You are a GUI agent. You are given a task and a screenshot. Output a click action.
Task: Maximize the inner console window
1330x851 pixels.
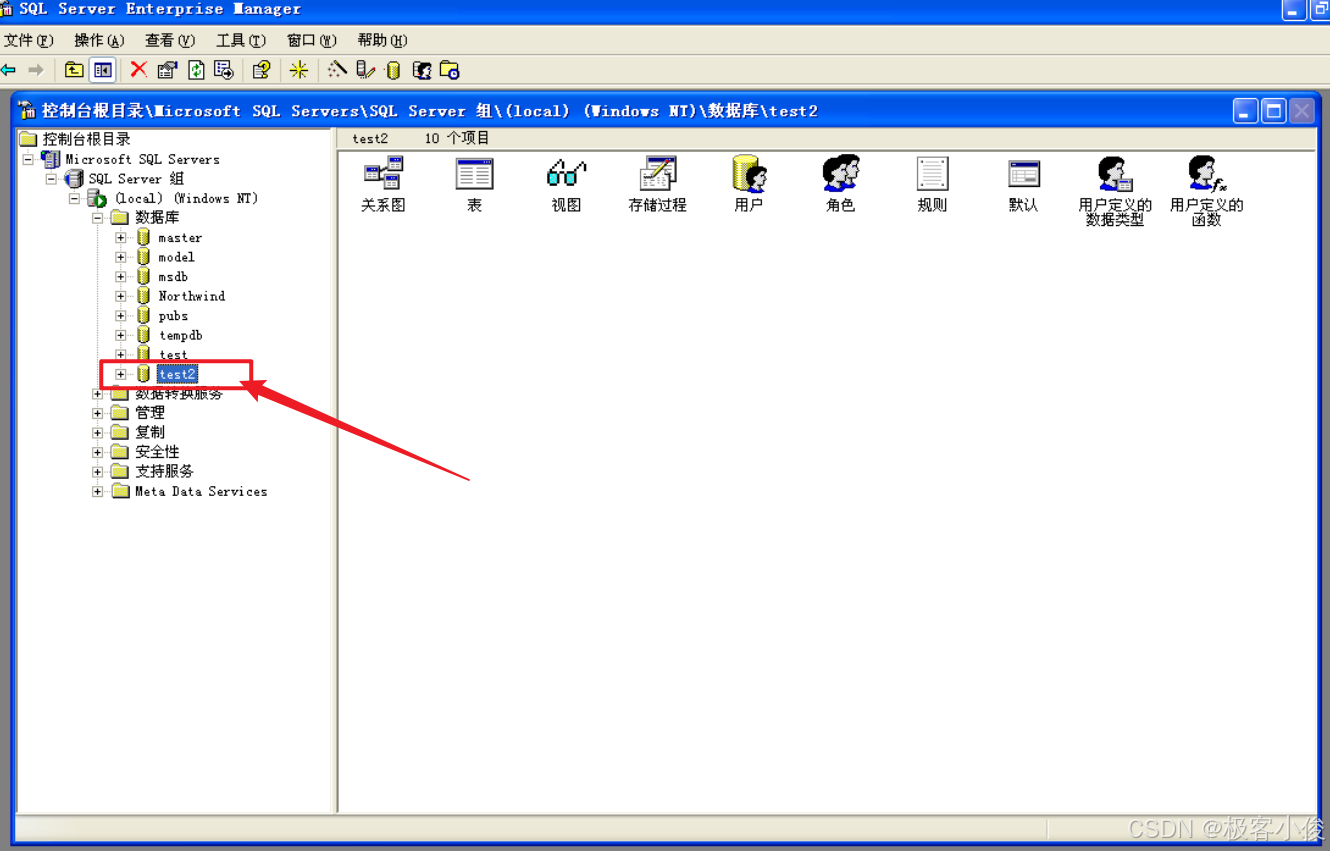pyautogui.click(x=1273, y=111)
